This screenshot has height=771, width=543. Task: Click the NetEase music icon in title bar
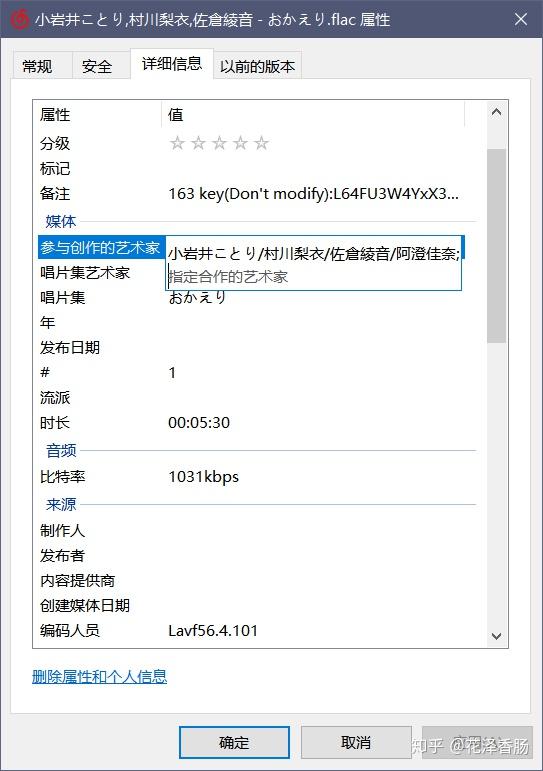click(x=20, y=20)
